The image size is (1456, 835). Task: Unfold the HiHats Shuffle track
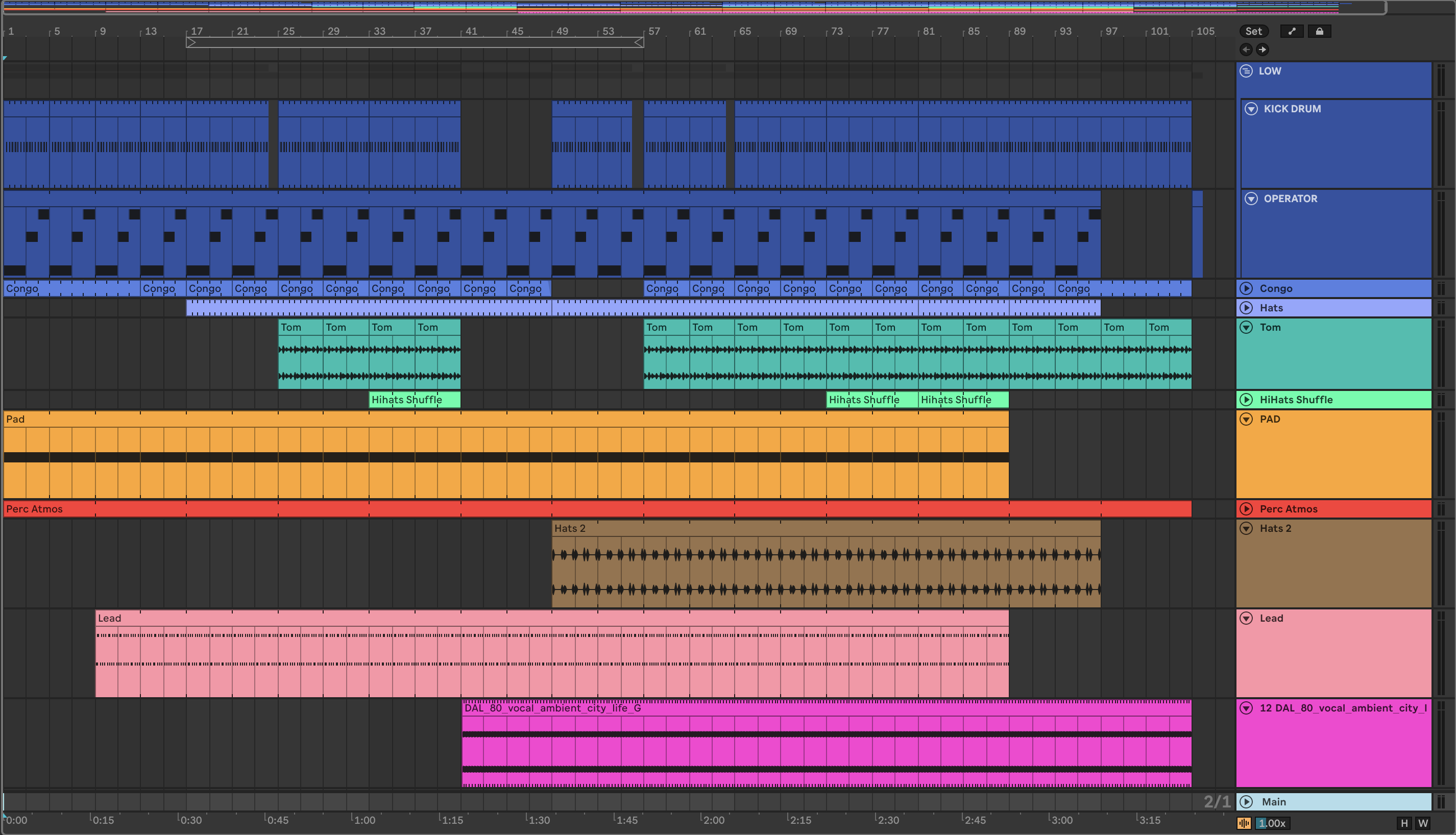coord(1246,400)
